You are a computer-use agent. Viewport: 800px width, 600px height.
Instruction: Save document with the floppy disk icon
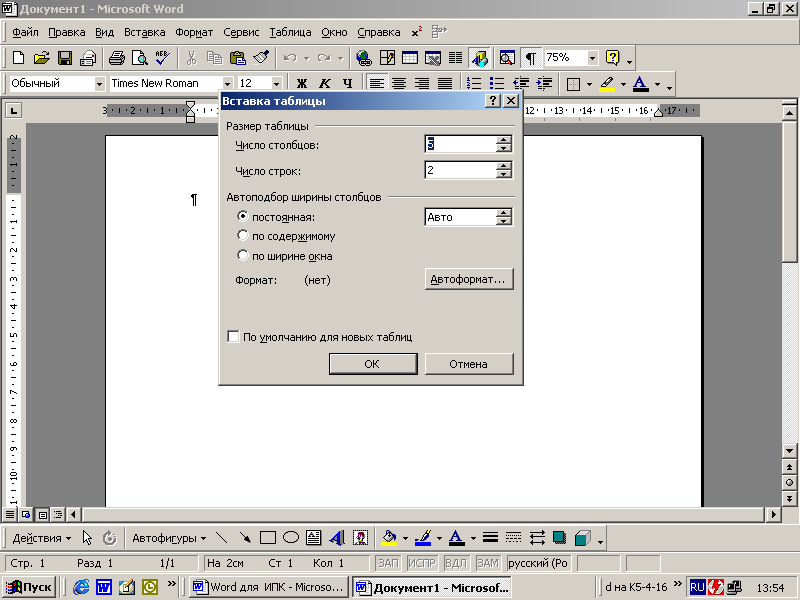click(x=65, y=58)
